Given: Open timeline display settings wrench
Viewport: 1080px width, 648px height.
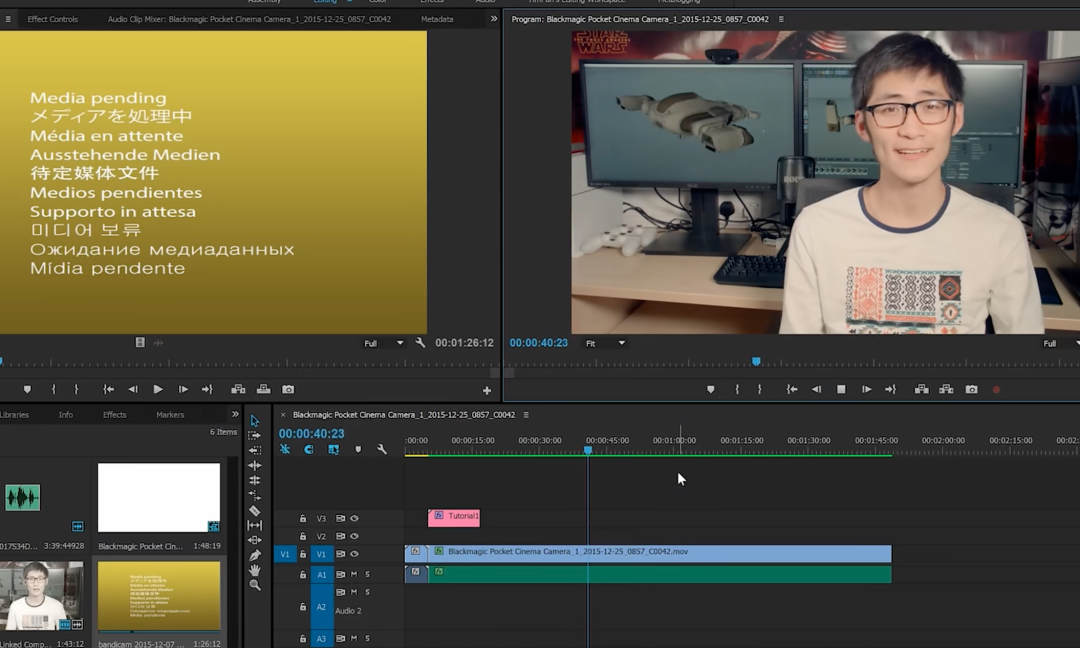Looking at the screenshot, I should [382, 449].
